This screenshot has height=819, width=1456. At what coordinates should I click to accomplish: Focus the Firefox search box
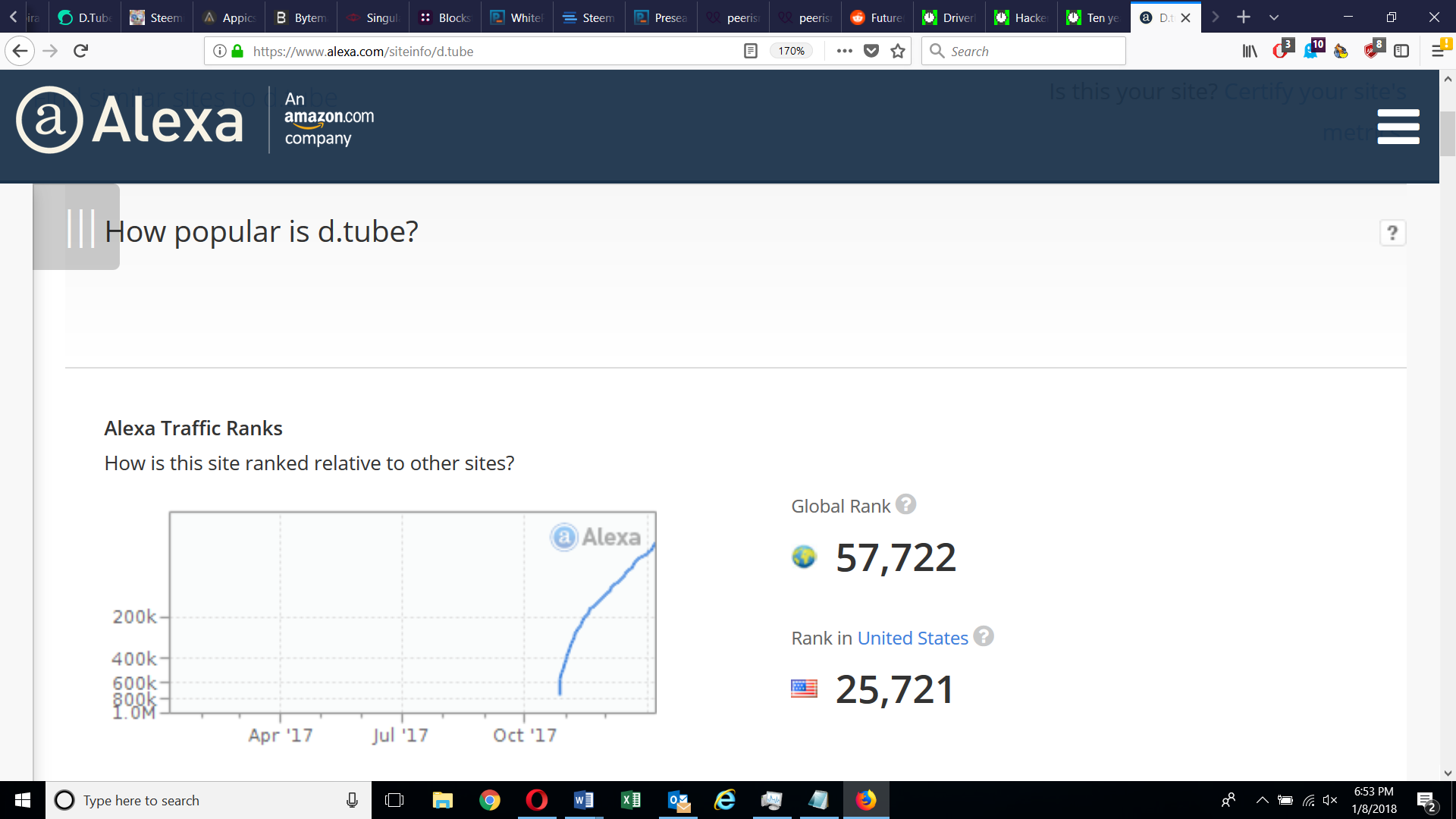tap(1024, 51)
